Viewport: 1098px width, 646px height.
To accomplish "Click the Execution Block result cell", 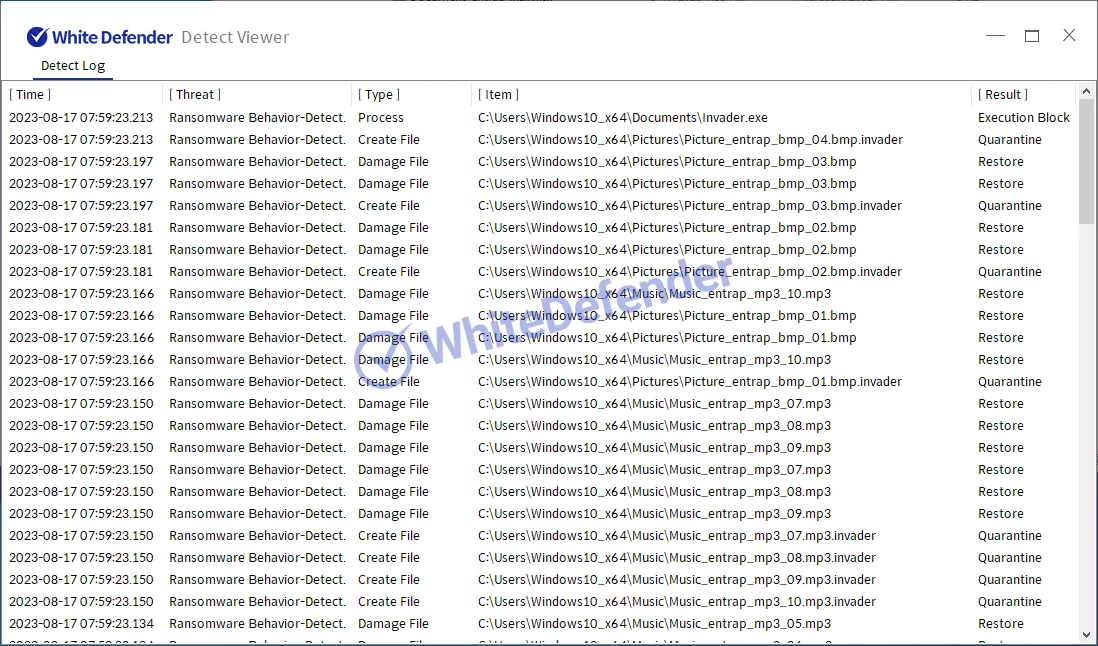I will click(x=1023, y=118).
